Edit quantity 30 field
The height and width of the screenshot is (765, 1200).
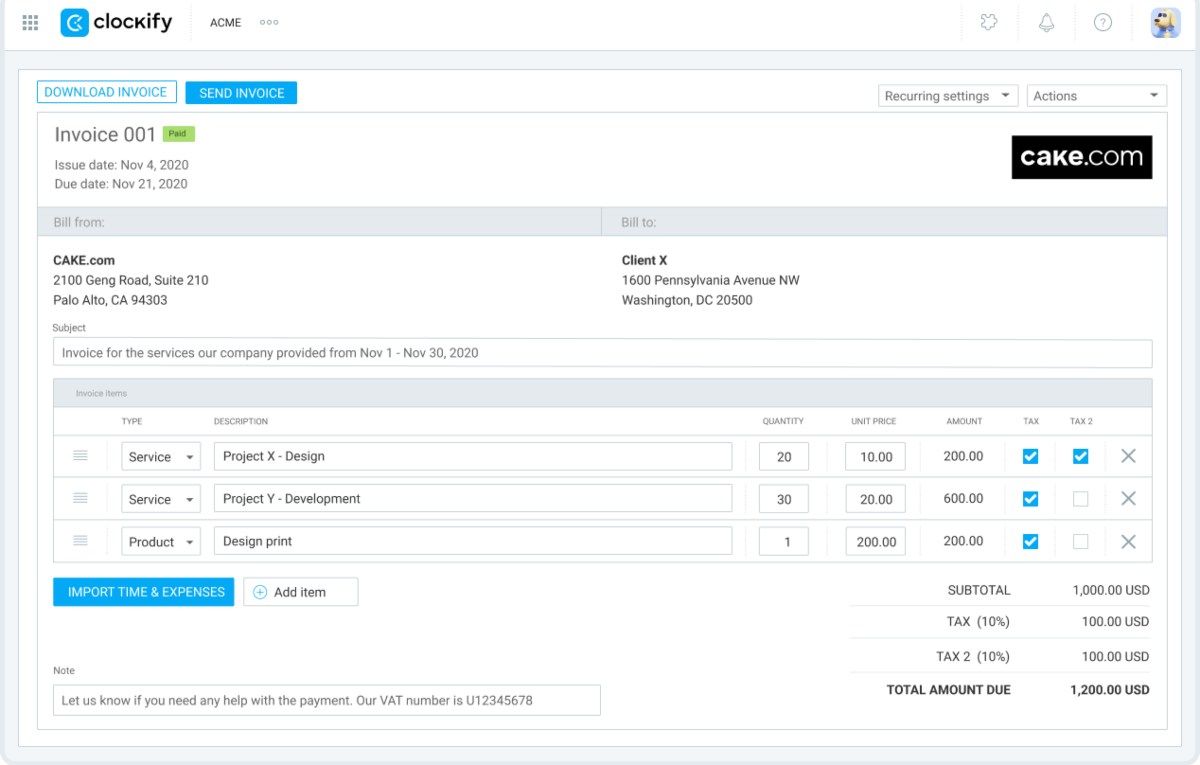click(784, 499)
